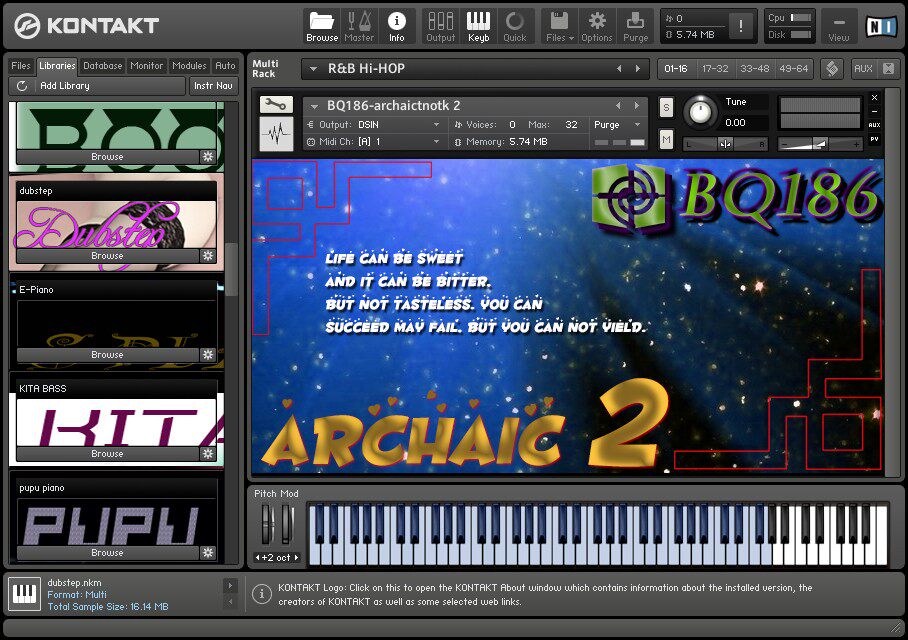Toggle instrument header AUX view

[x=874, y=125]
